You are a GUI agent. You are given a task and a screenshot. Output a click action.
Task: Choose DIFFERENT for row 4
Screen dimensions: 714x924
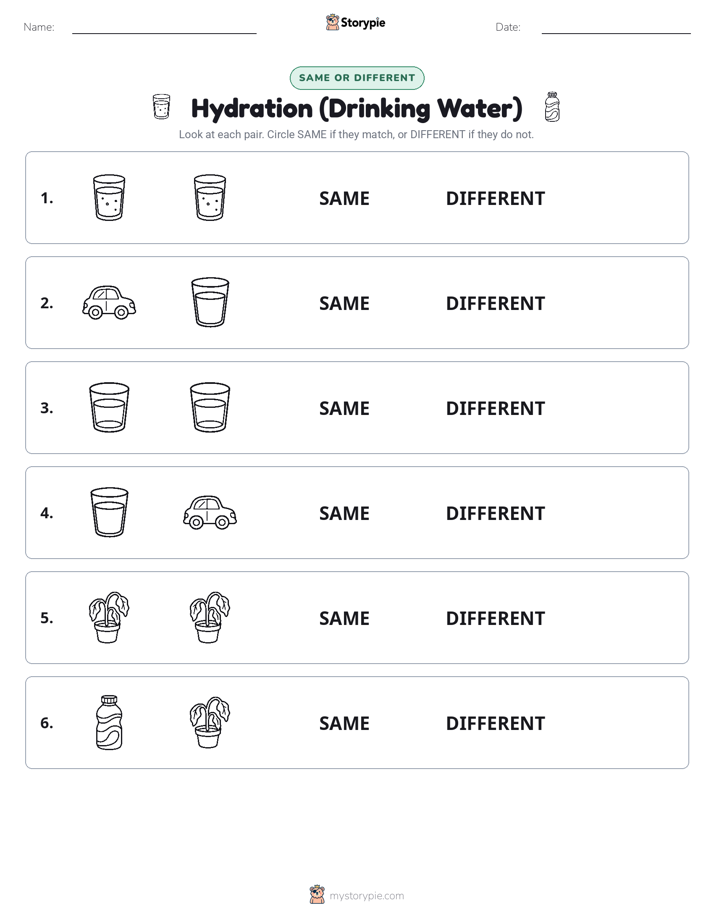pos(495,513)
